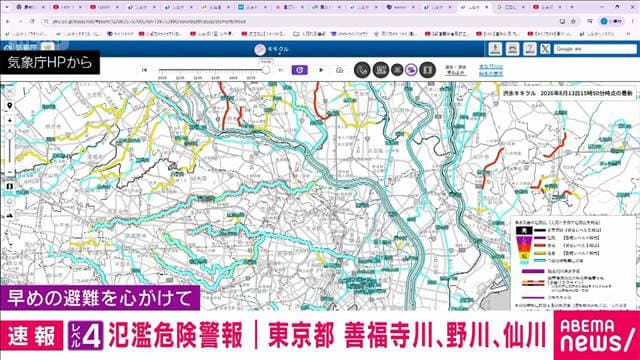
Task: Click the map zoom level slider handle
Action: 10,136
